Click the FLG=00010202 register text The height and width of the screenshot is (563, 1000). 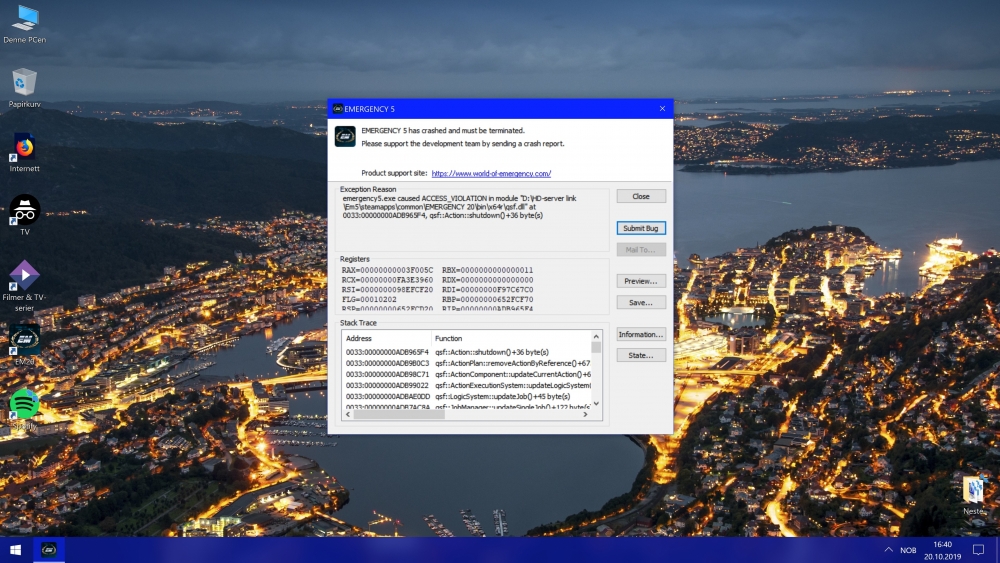coord(369,299)
